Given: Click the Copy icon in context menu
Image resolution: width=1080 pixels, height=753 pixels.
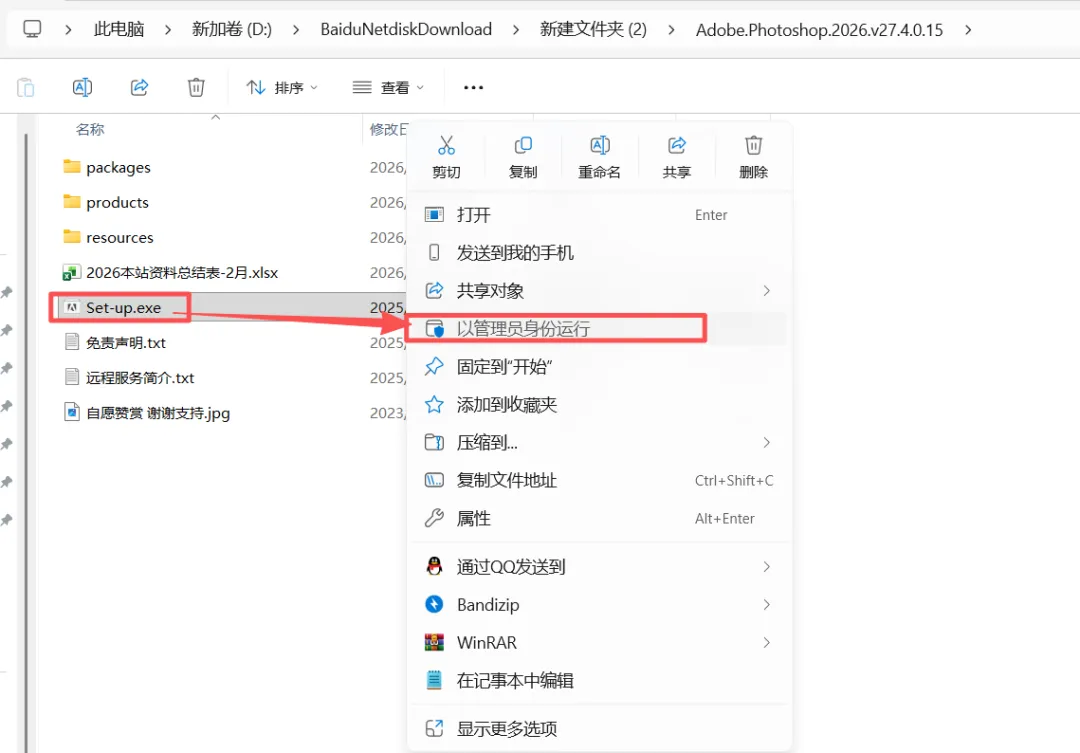Looking at the screenshot, I should tap(523, 145).
